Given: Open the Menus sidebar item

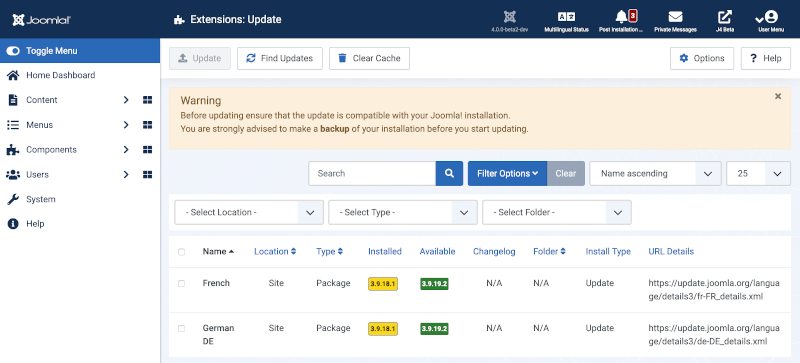Looking at the screenshot, I should 40,125.
